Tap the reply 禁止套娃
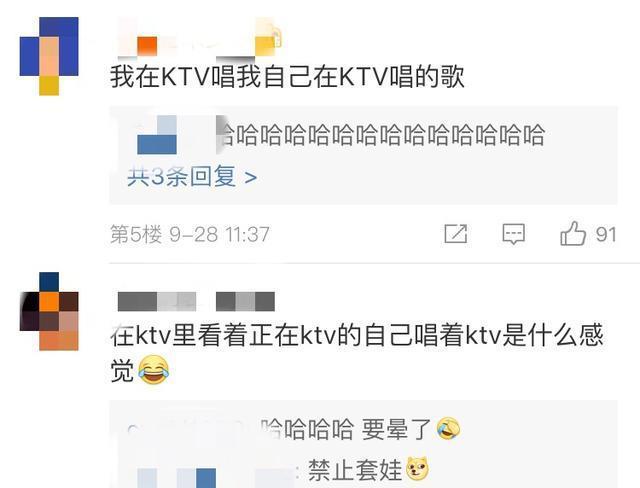This screenshot has height=488, width=640. [x=355, y=470]
